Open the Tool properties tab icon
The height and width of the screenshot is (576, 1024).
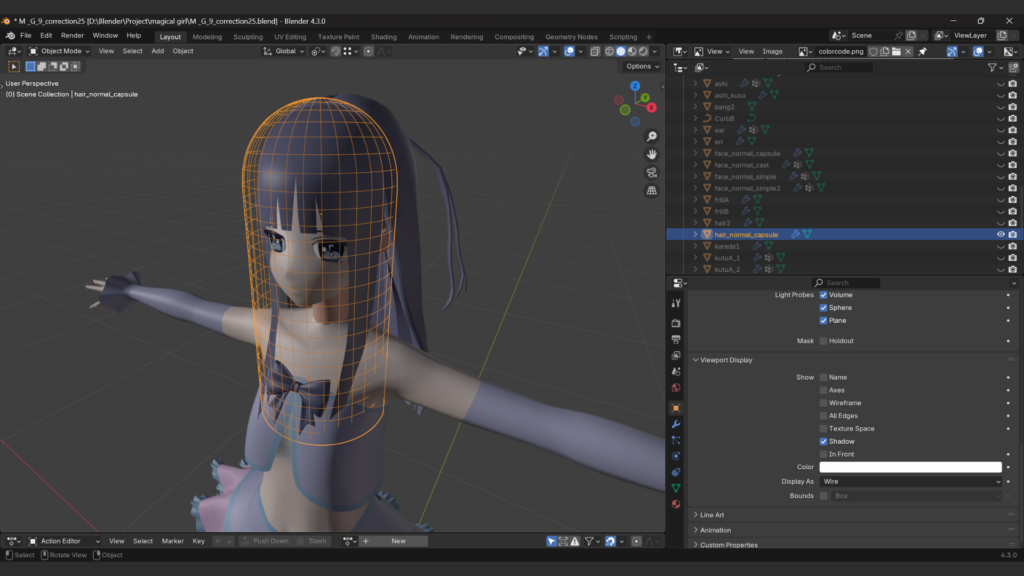tap(676, 303)
